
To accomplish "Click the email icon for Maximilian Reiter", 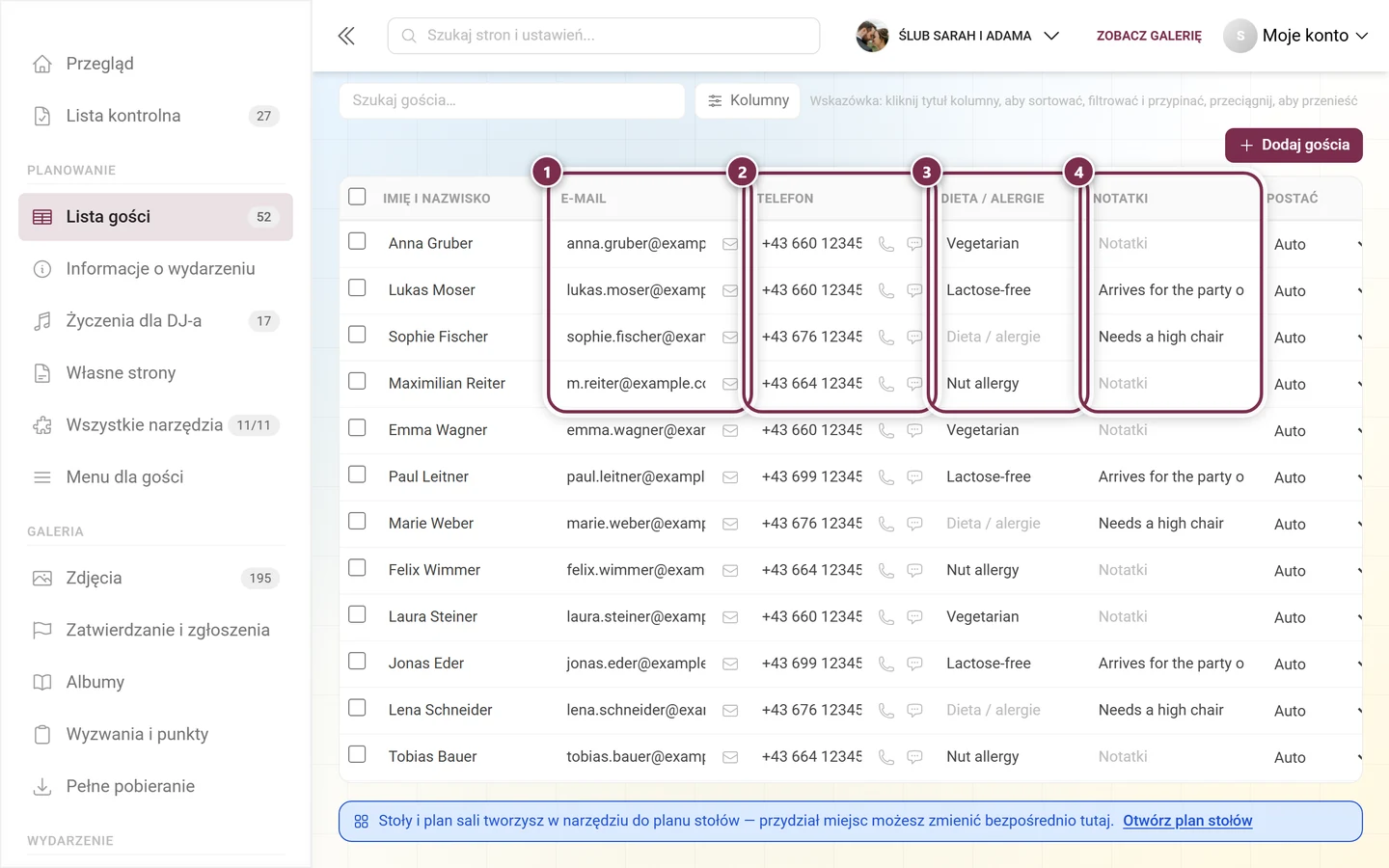I will tap(730, 384).
